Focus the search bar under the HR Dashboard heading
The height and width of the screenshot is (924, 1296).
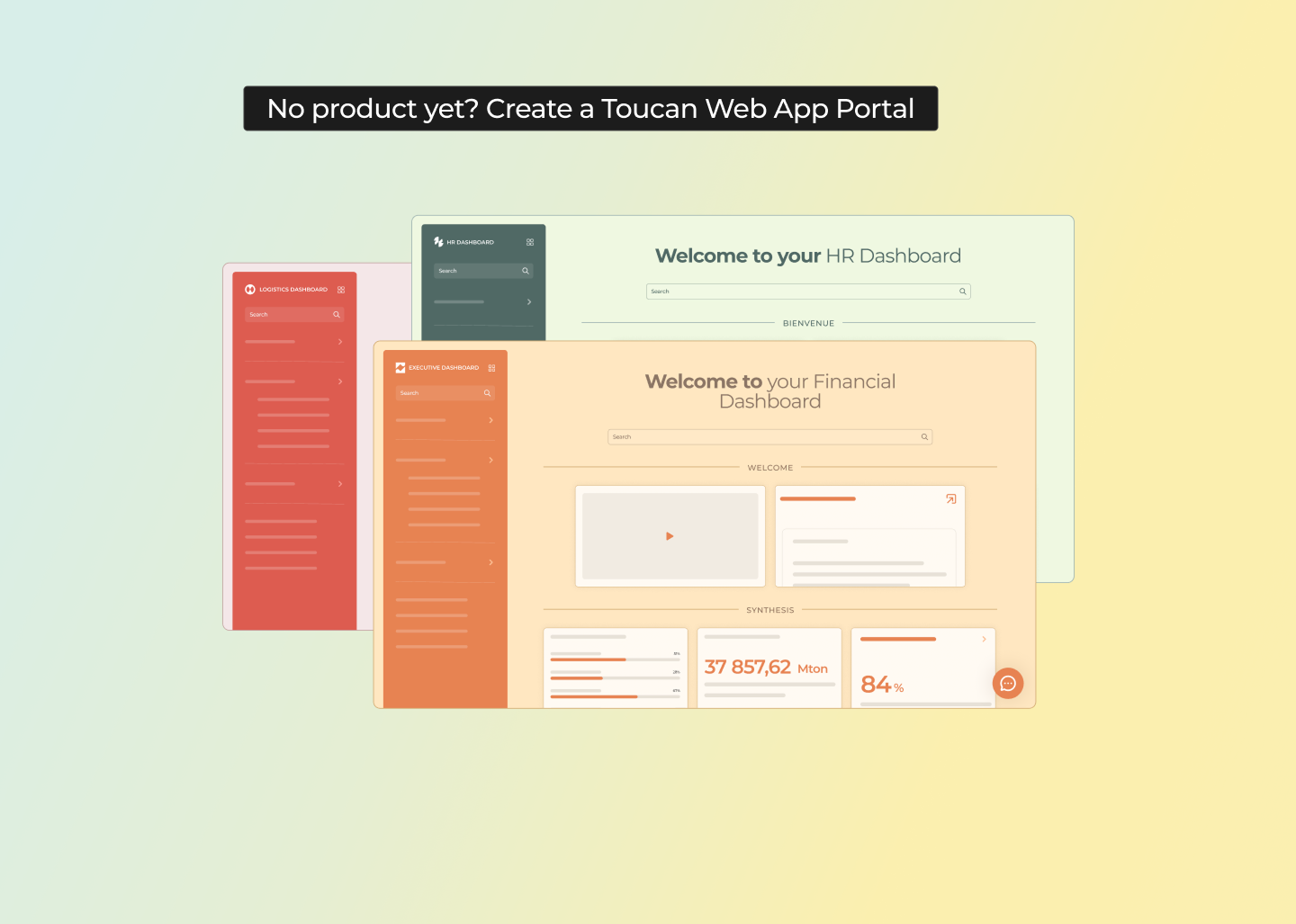[808, 292]
